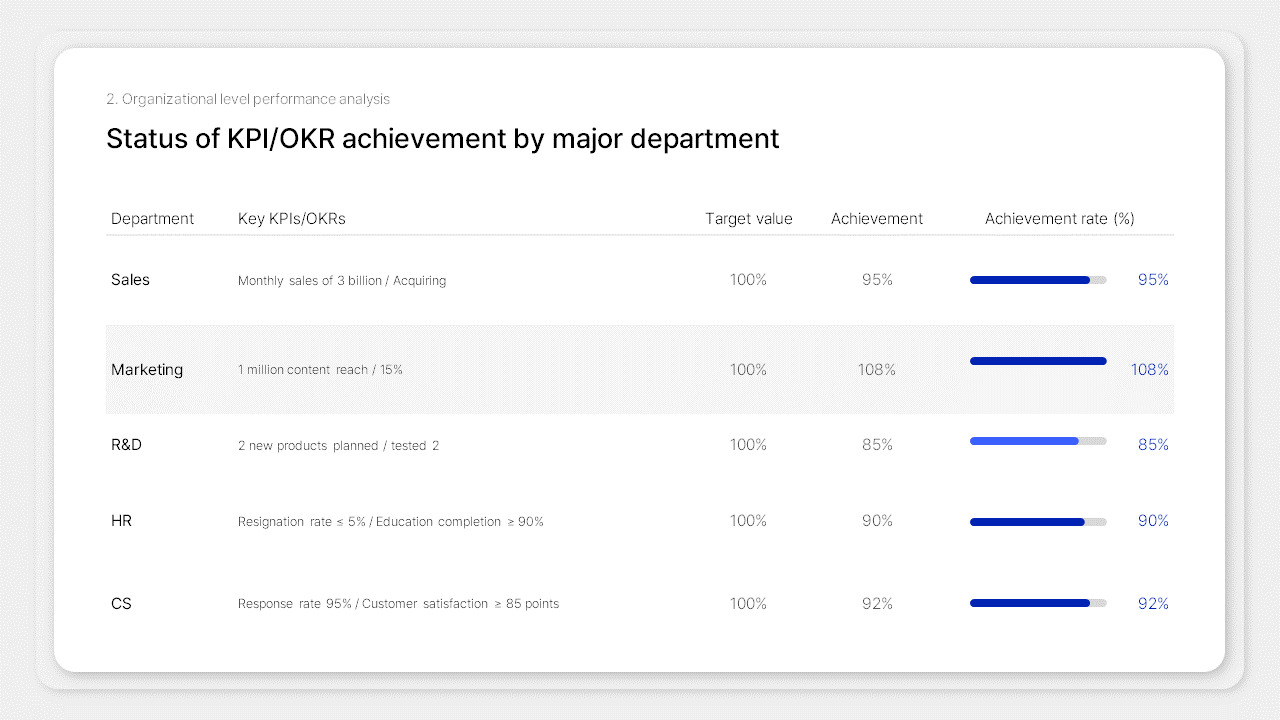
Task: Click the HR achievement rate progress bar
Action: point(1038,521)
